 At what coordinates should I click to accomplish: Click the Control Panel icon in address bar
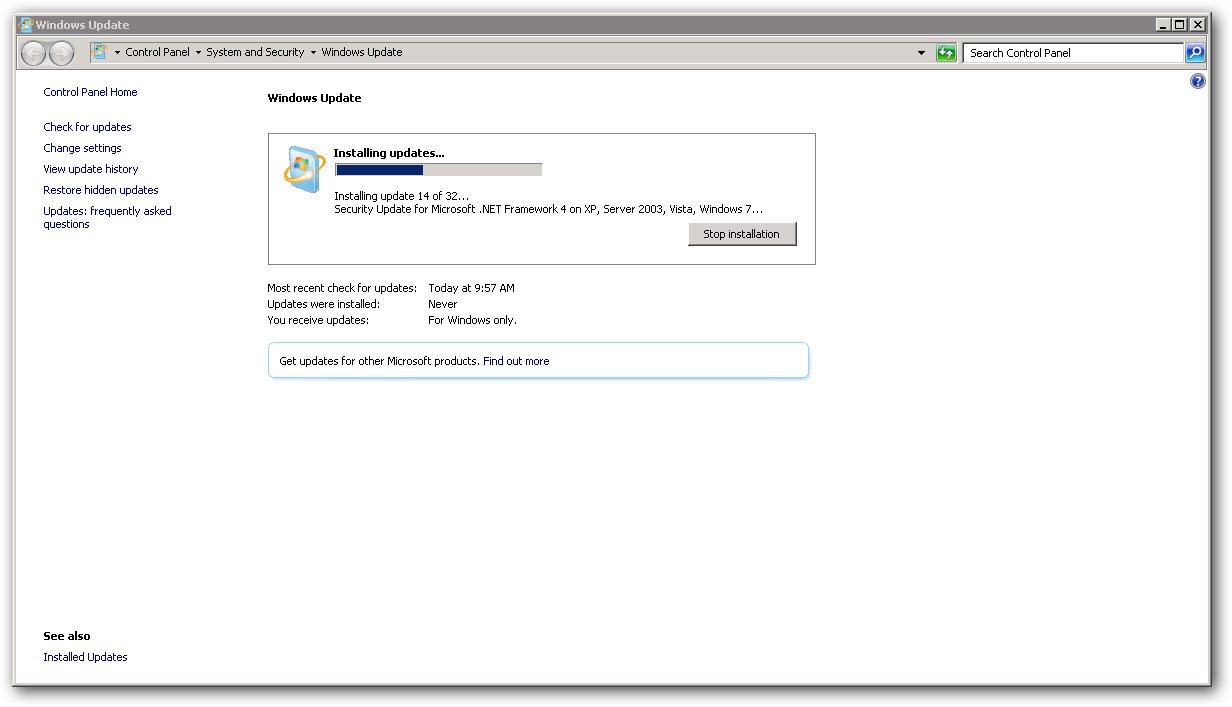[100, 52]
